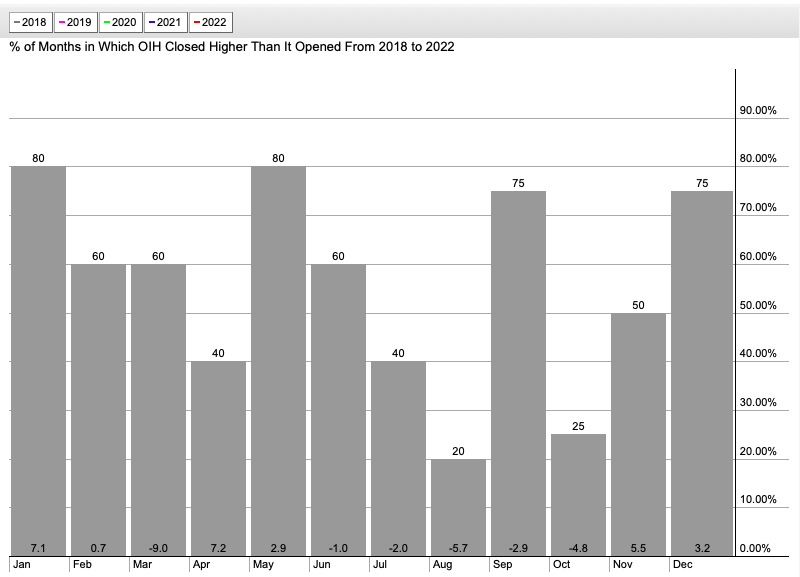
Task: Click the 50.00% y-axis label
Action: pyautogui.click(x=758, y=305)
